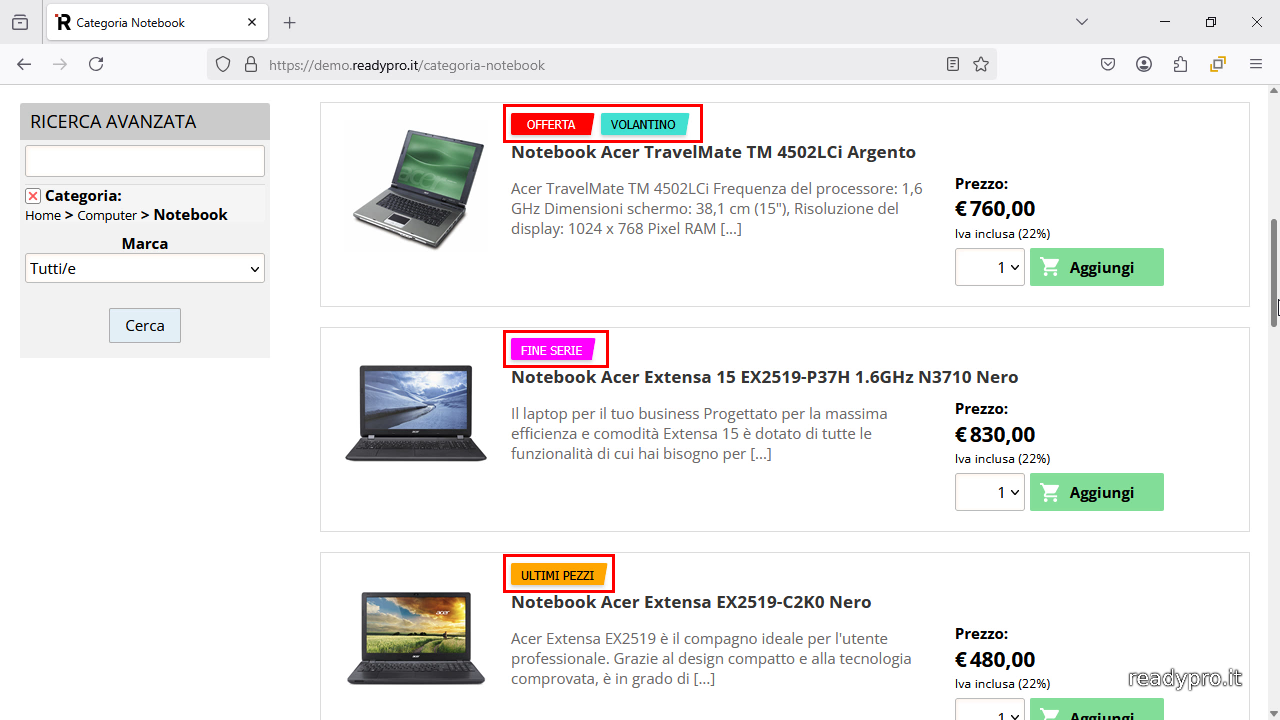1280x720 pixels.
Task: Click the Pocket save icon
Action: 1108,64
